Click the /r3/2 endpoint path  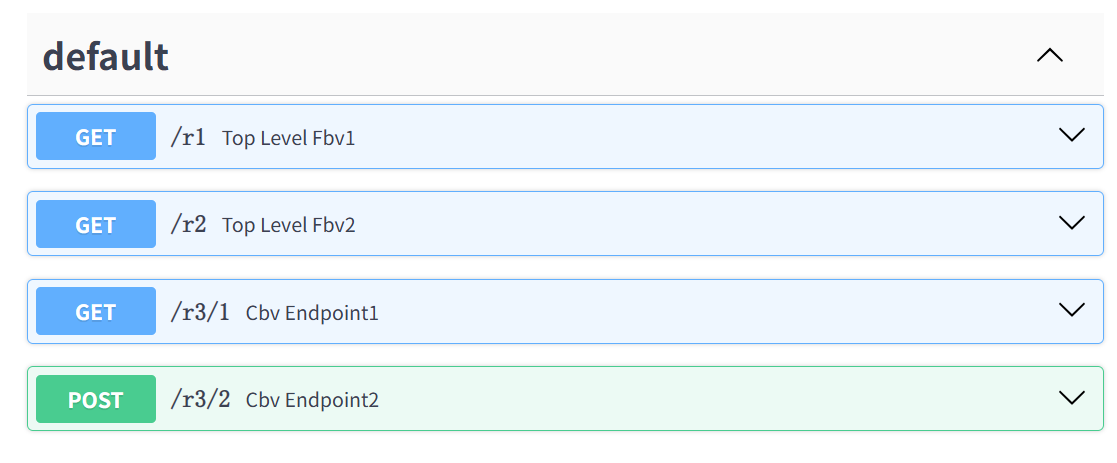coord(200,400)
